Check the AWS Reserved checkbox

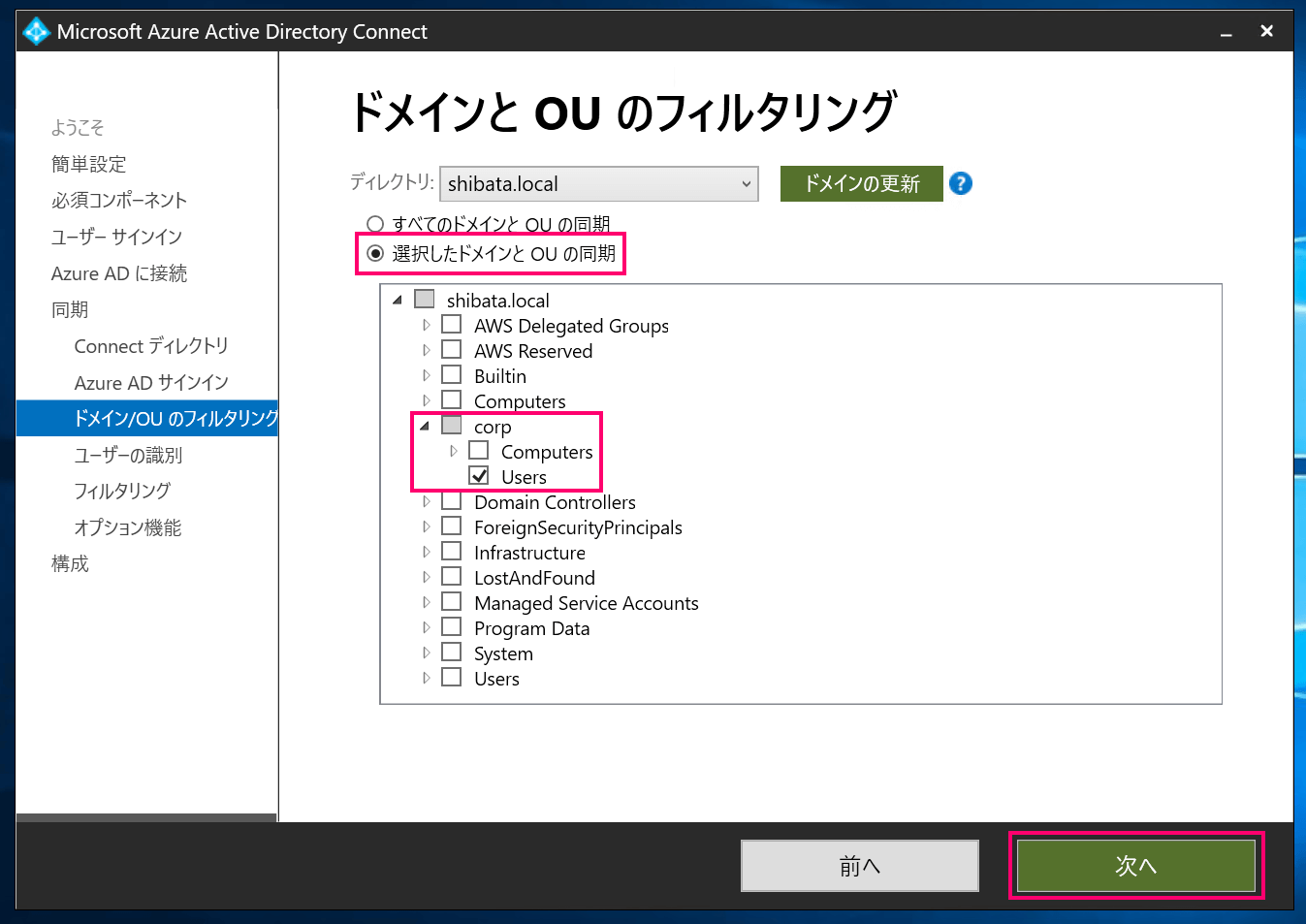[x=451, y=349]
